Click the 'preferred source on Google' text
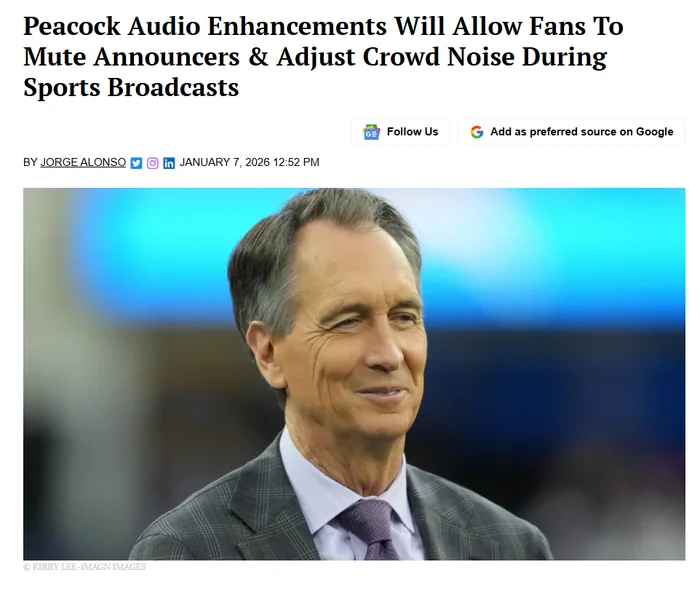The width and height of the screenshot is (700, 602). point(601,132)
